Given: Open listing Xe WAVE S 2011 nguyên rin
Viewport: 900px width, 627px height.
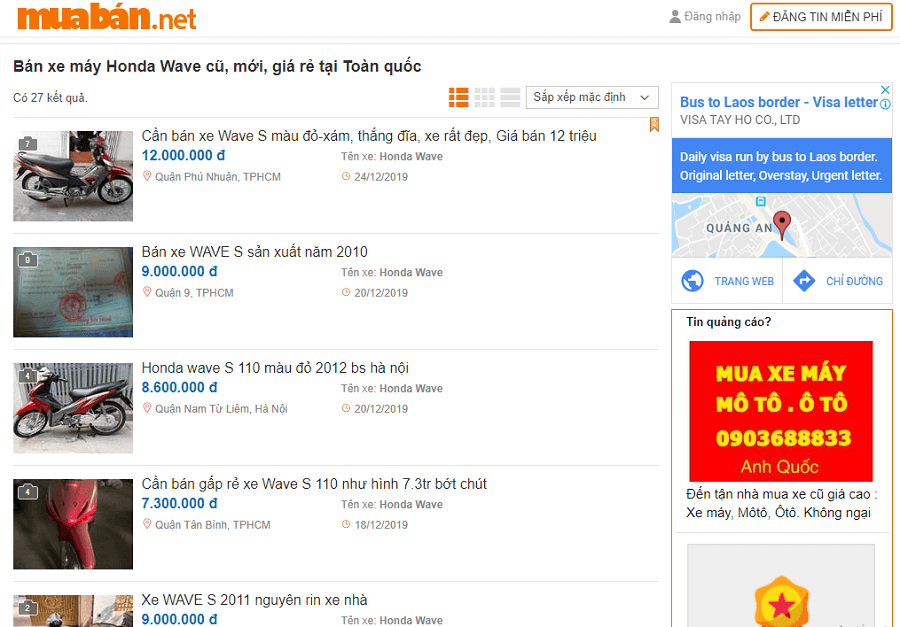Looking at the screenshot, I should 254,600.
